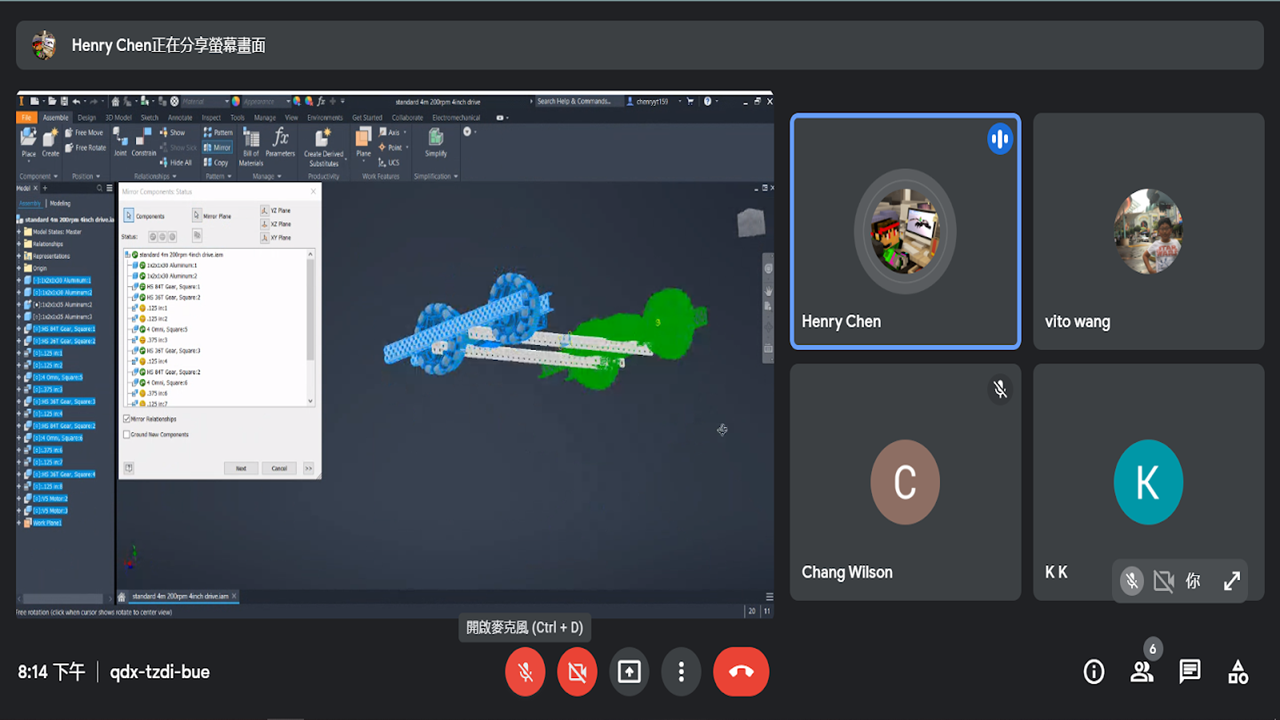Click muted mic icon in self-view bar

click(1131, 581)
